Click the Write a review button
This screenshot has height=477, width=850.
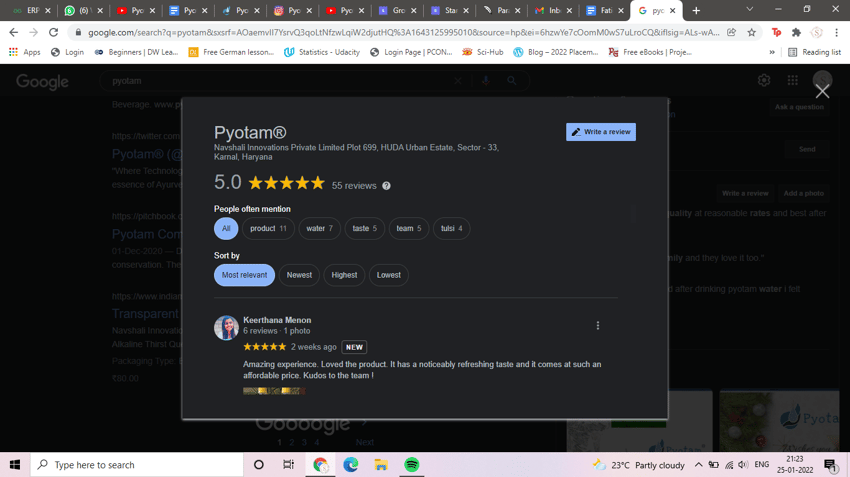pos(601,132)
